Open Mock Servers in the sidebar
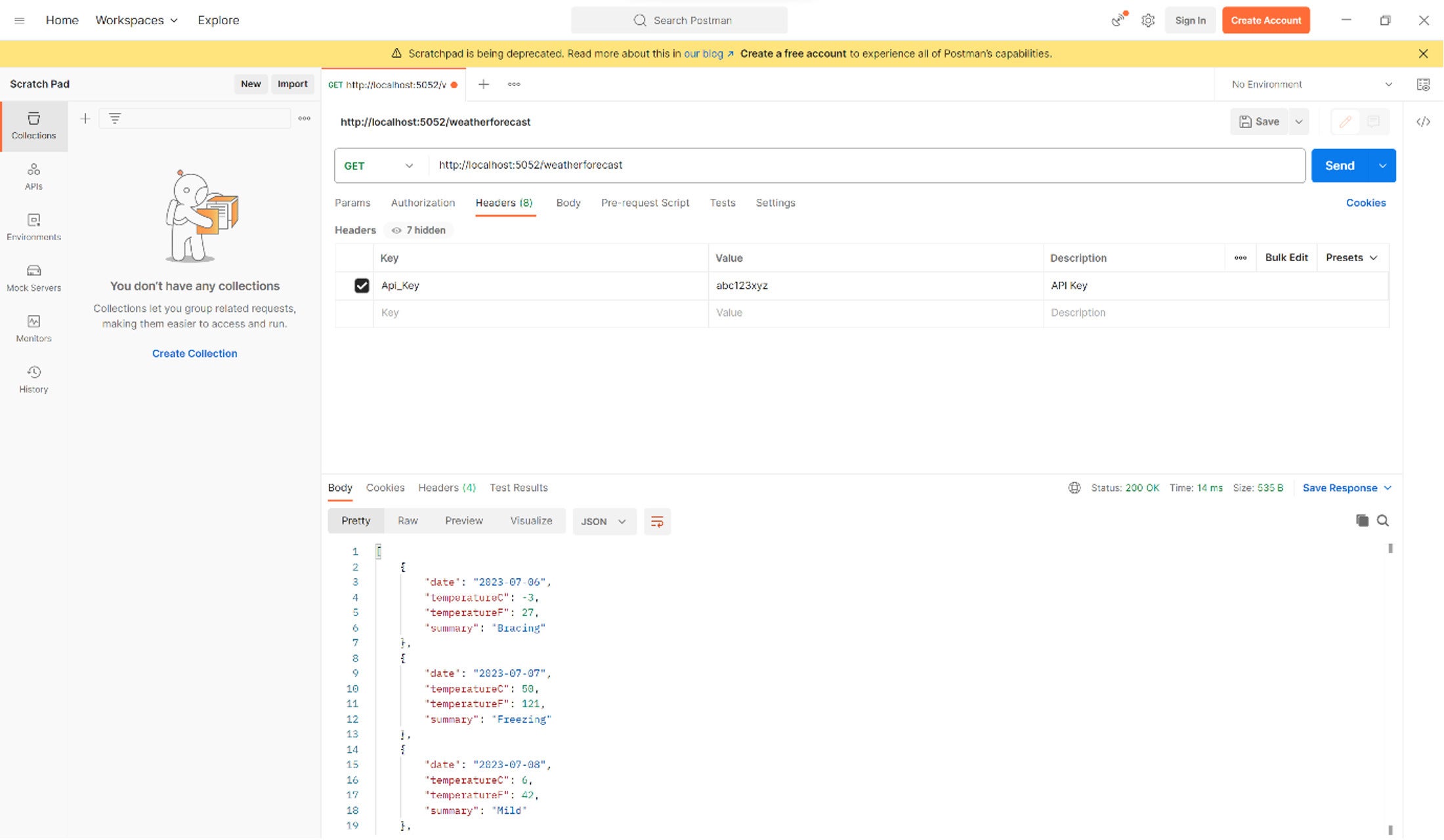This screenshot has height=840, width=1444. coord(33,278)
